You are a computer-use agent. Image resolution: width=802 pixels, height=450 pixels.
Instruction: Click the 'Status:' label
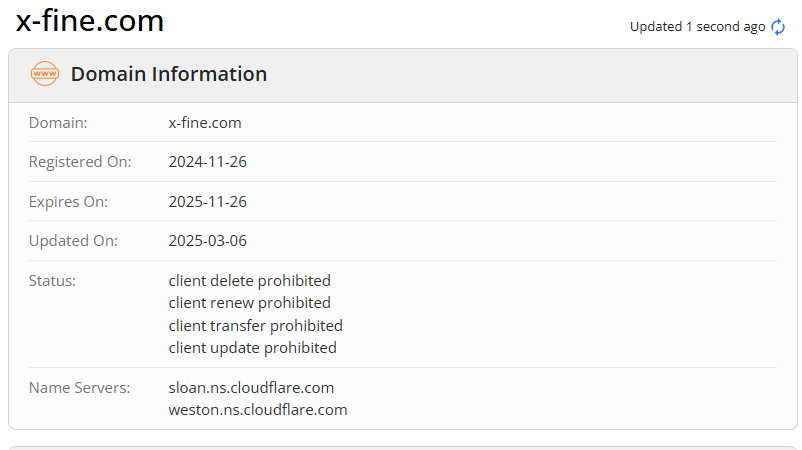coord(52,280)
